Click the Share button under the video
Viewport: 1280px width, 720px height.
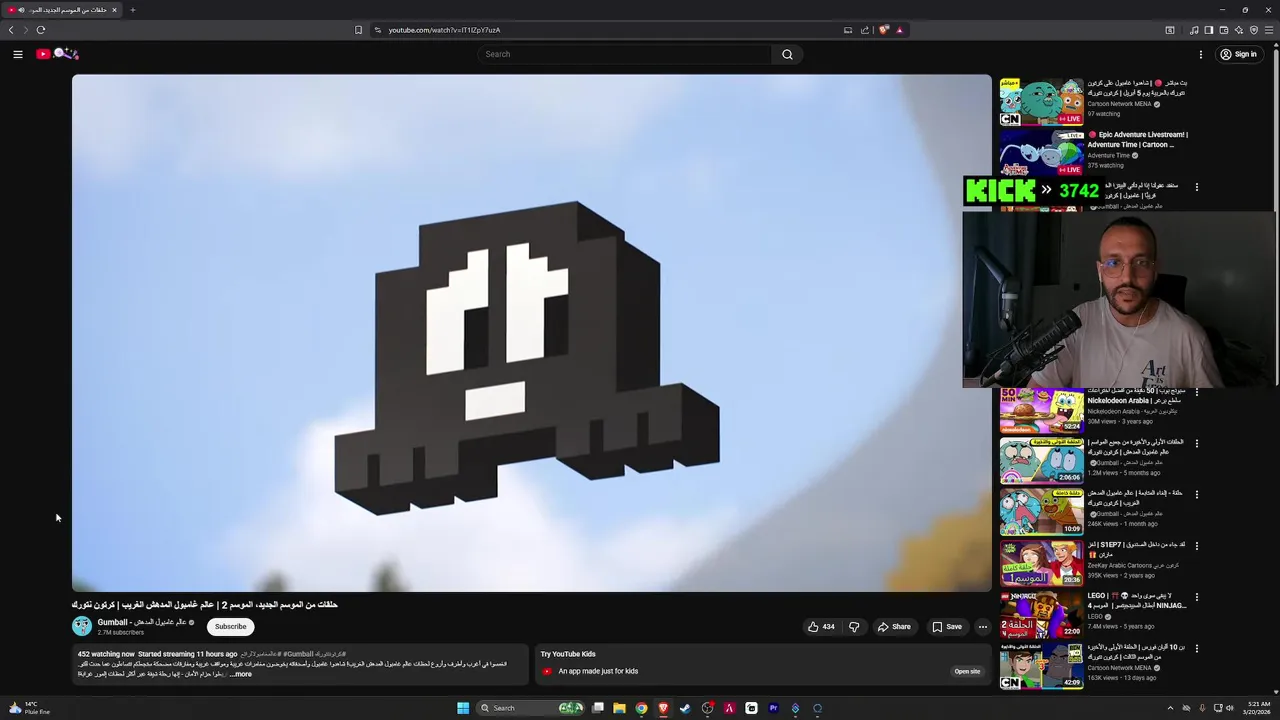tap(894, 627)
